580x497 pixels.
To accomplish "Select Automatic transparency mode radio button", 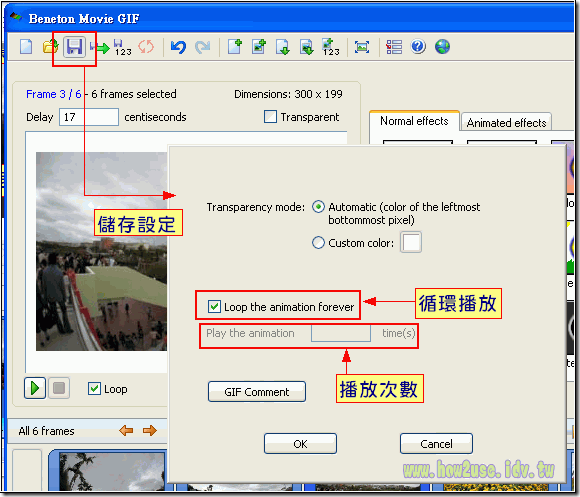I will pos(318,207).
